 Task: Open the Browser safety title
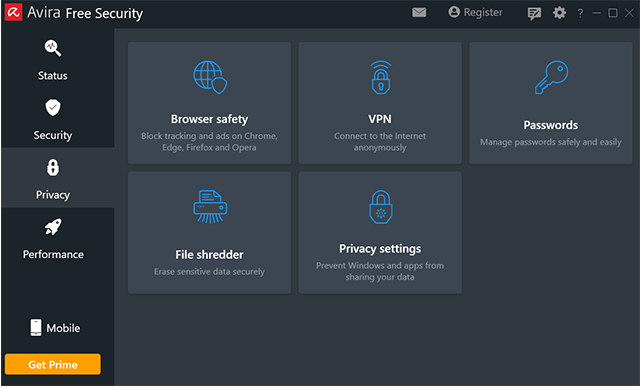pos(209,119)
